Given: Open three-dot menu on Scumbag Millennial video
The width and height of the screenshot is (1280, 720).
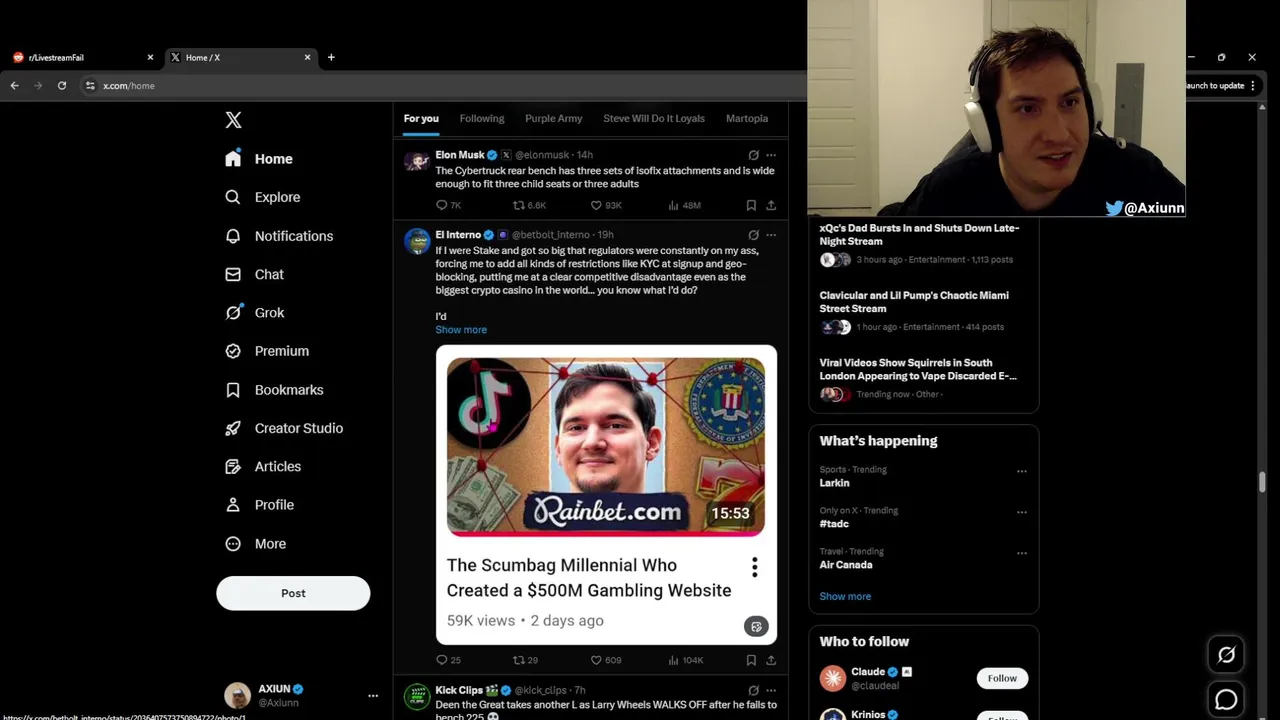Looking at the screenshot, I should [x=755, y=568].
